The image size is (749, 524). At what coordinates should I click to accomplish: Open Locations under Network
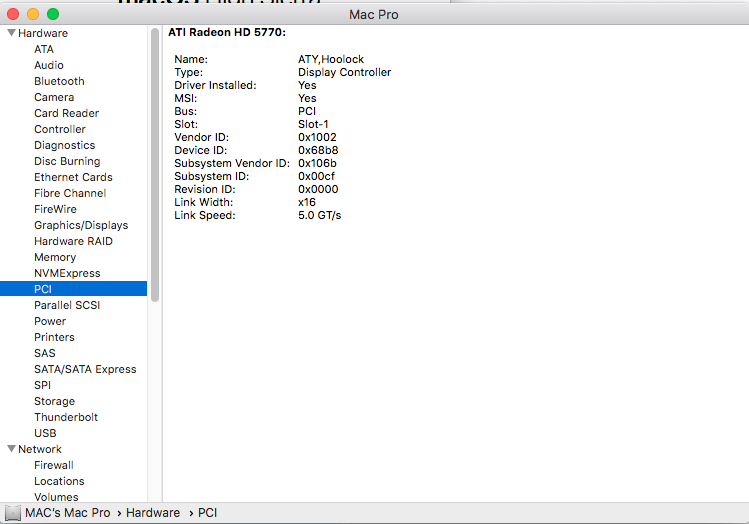pyautogui.click(x=59, y=481)
